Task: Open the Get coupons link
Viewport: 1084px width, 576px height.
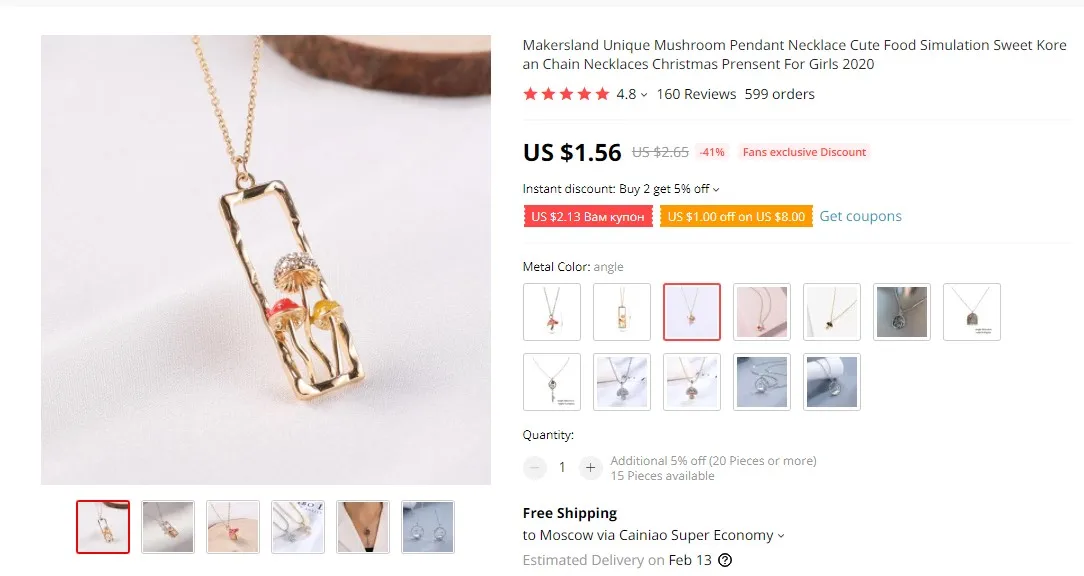Action: (x=860, y=216)
